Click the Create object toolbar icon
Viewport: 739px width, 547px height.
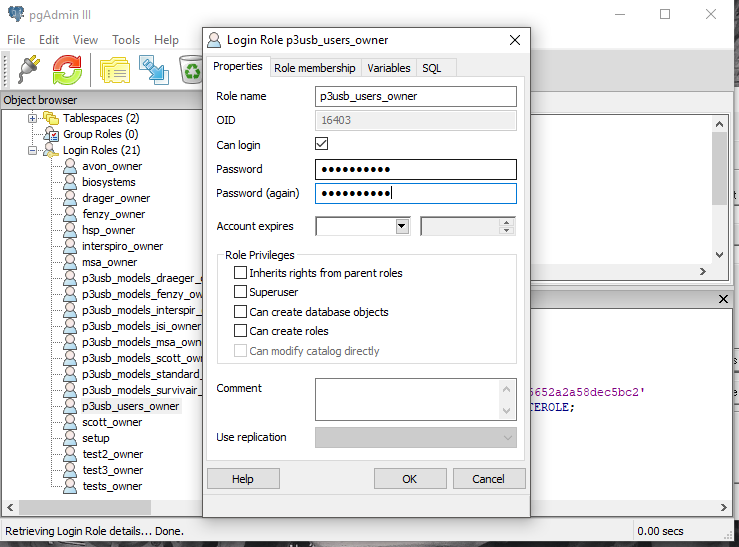(154, 70)
